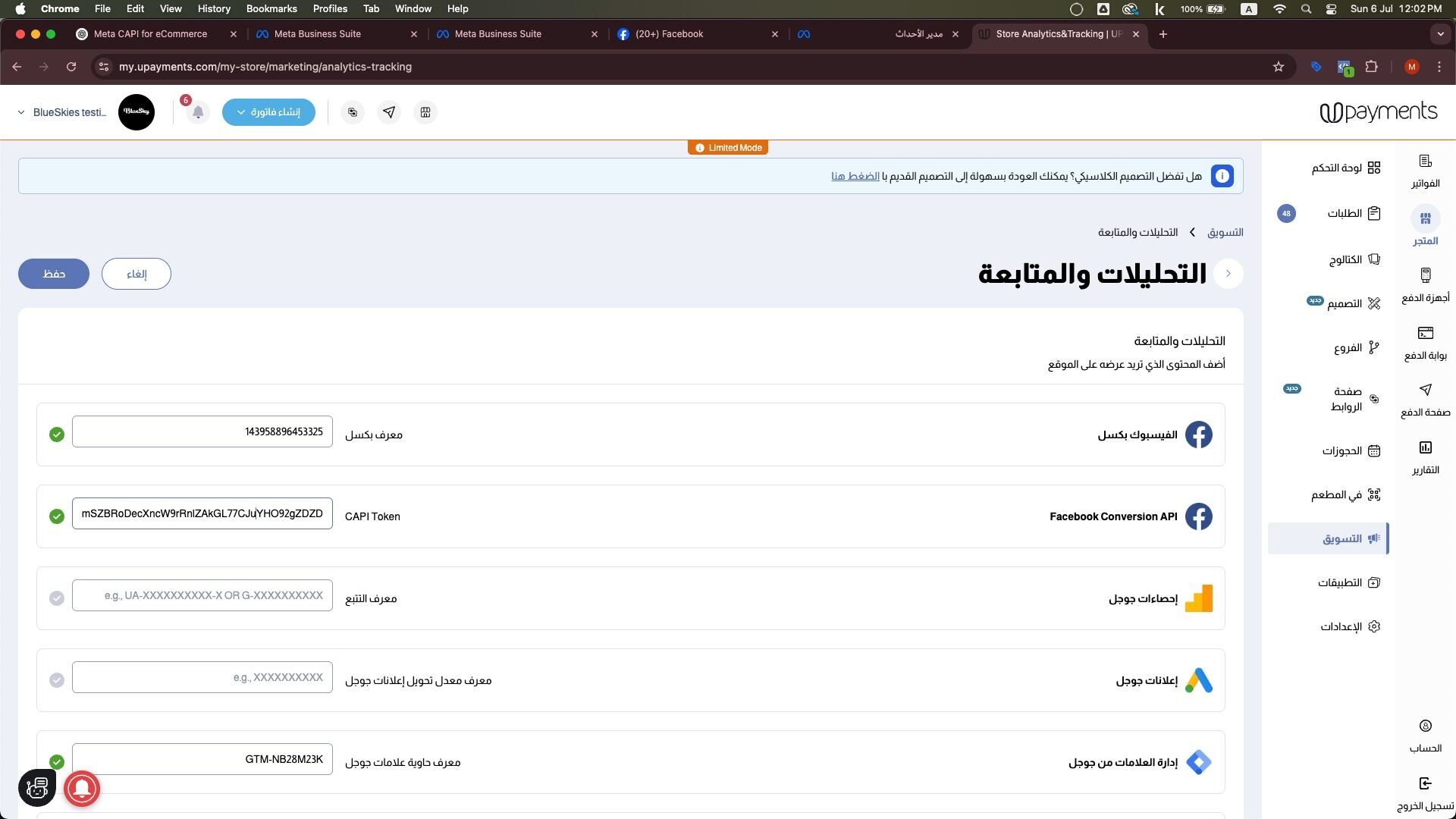
Task: Click the notification bell icon
Action: click(198, 112)
